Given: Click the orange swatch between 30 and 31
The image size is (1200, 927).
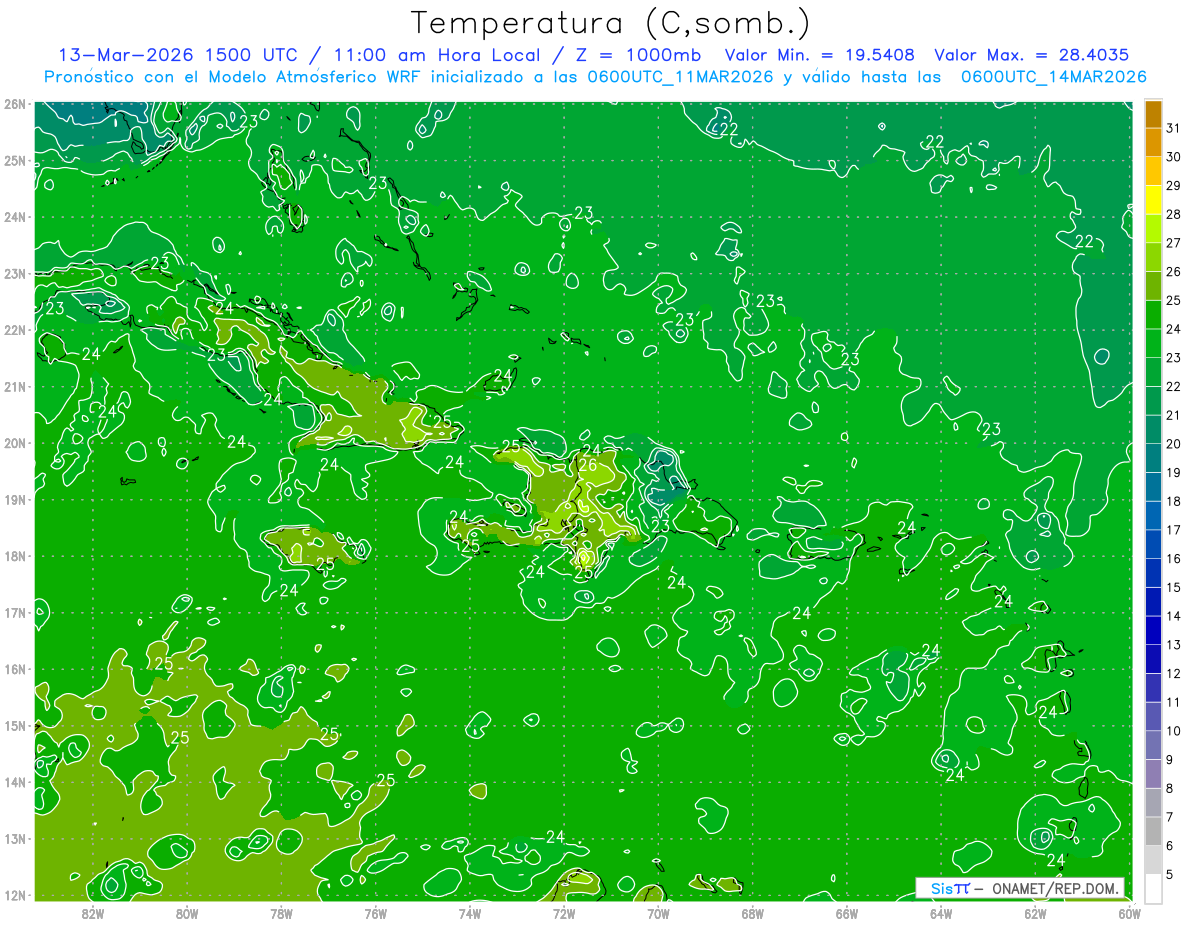Looking at the screenshot, I should click(x=1153, y=143).
